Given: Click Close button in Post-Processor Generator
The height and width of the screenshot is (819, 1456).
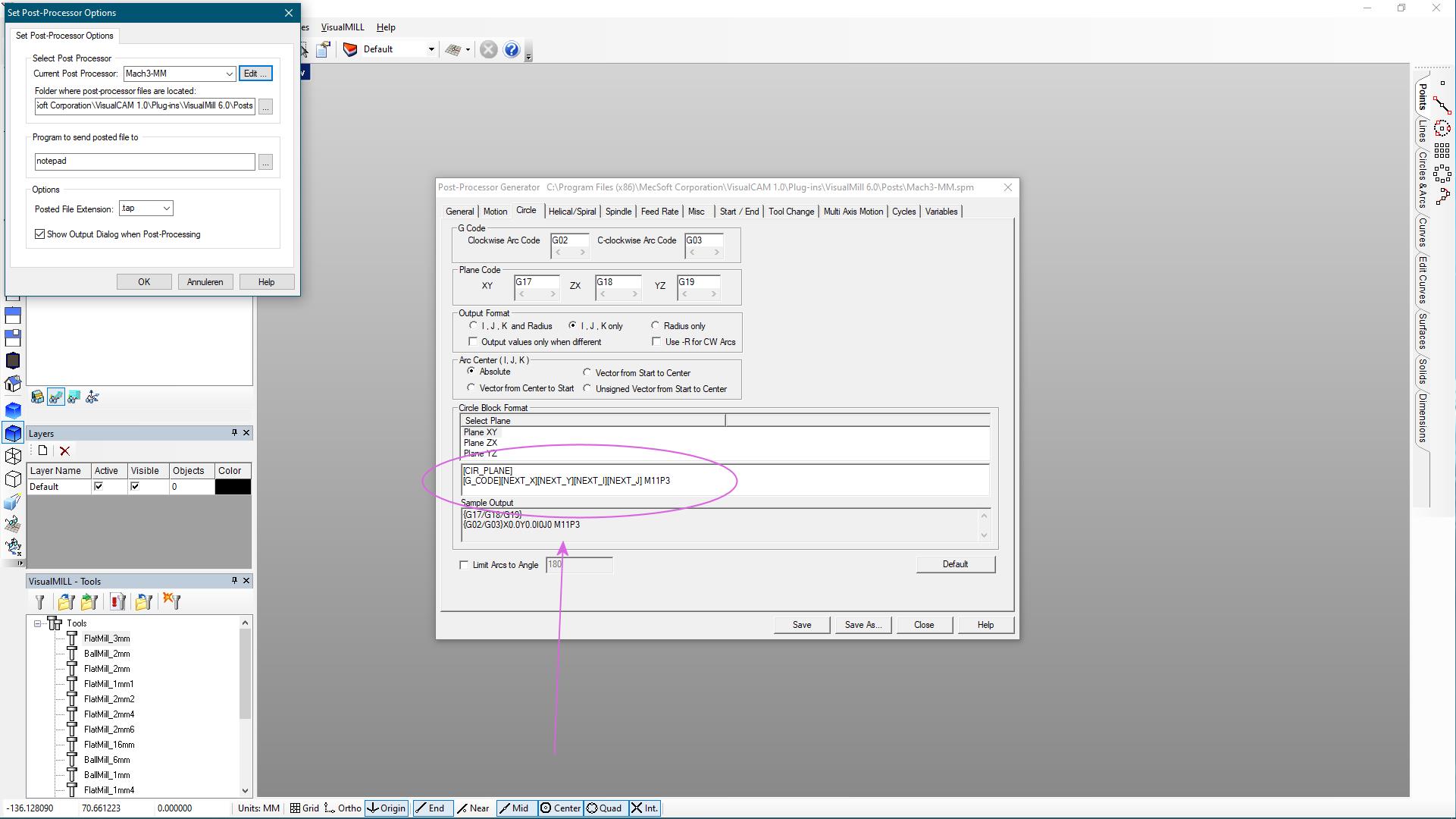Looking at the screenshot, I should (x=924, y=625).
